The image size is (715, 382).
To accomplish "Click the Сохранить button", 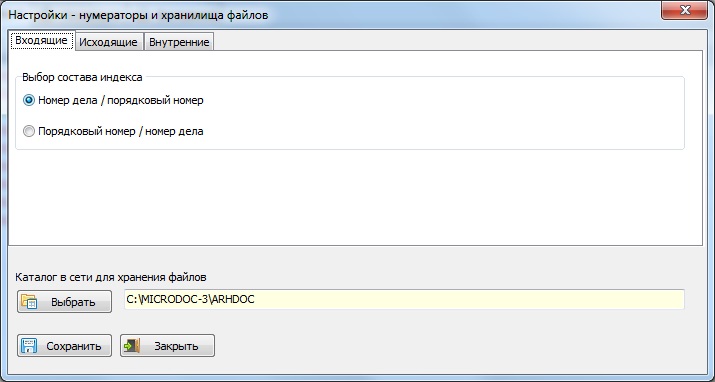I will tap(64, 346).
